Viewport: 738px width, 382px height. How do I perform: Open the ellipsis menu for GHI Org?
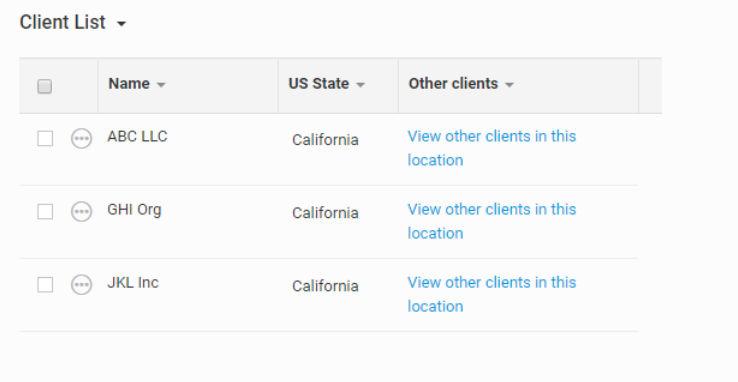81,212
